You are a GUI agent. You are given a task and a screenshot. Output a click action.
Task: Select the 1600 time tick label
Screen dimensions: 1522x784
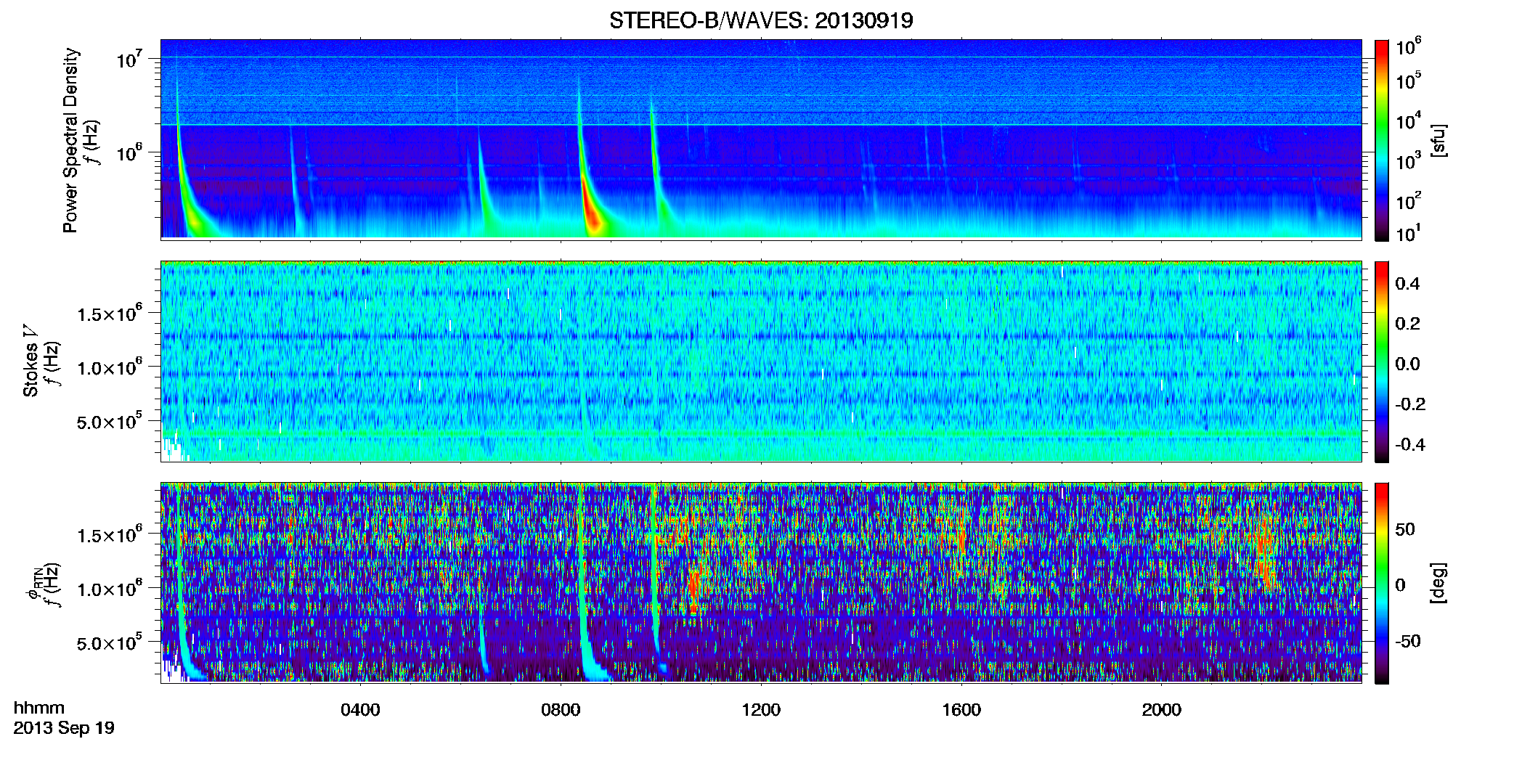[961, 710]
